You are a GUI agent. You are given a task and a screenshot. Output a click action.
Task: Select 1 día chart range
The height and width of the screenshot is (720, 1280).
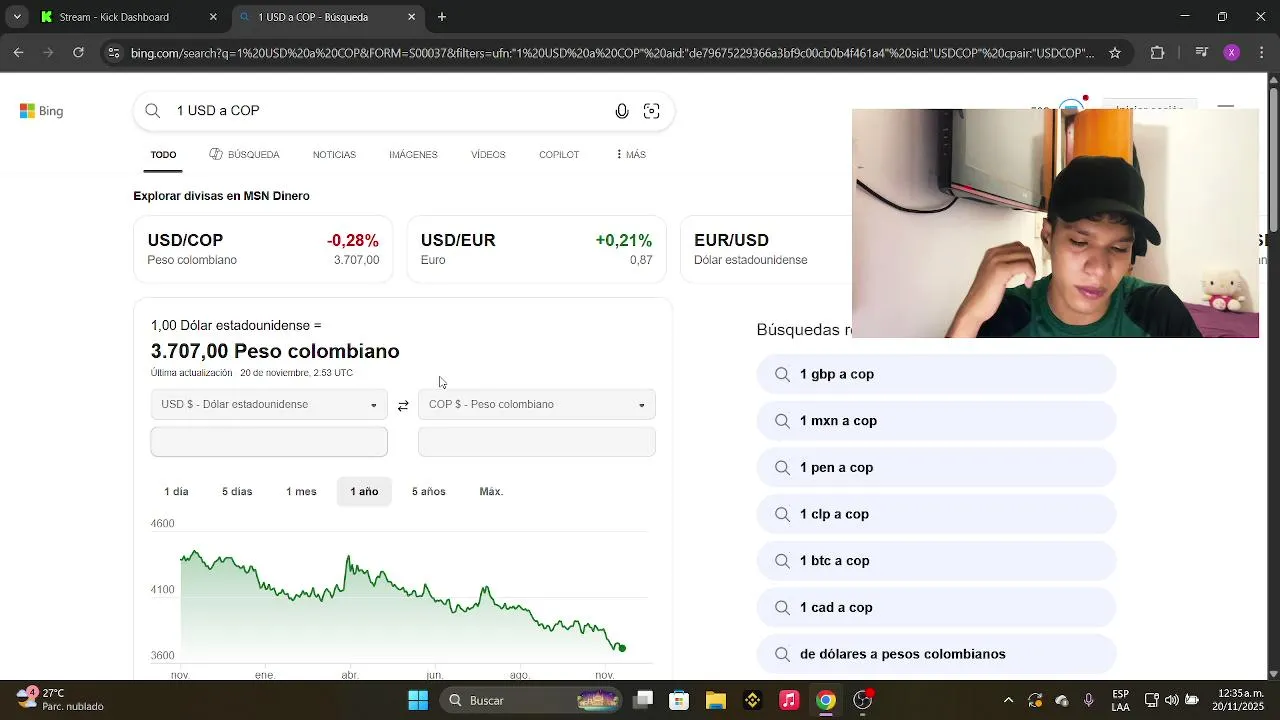point(176,492)
